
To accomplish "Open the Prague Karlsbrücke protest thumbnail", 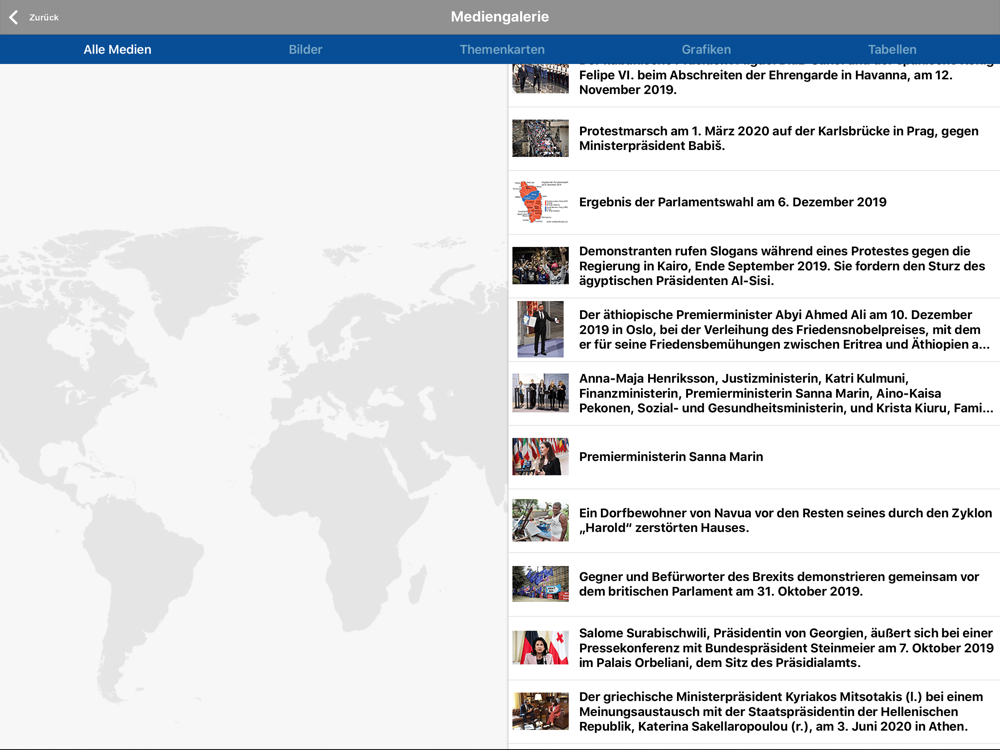I will click(540, 138).
